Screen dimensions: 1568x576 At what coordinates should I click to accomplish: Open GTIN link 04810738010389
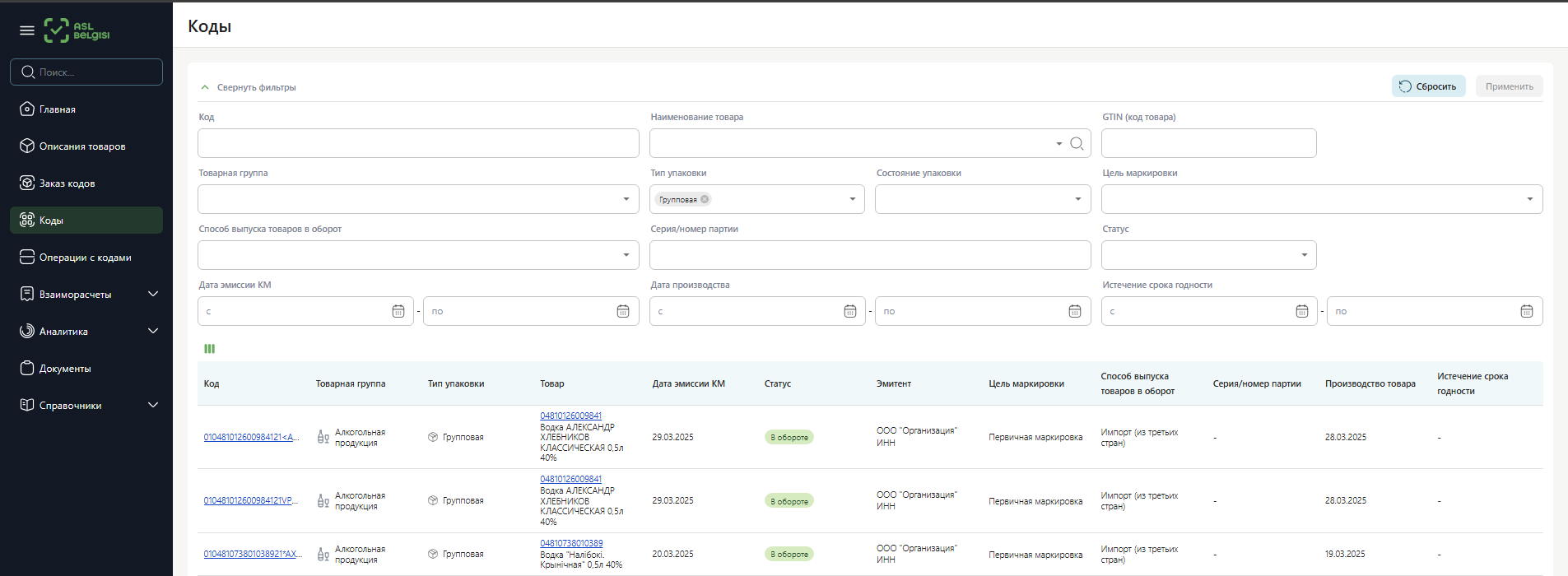pyautogui.click(x=571, y=543)
